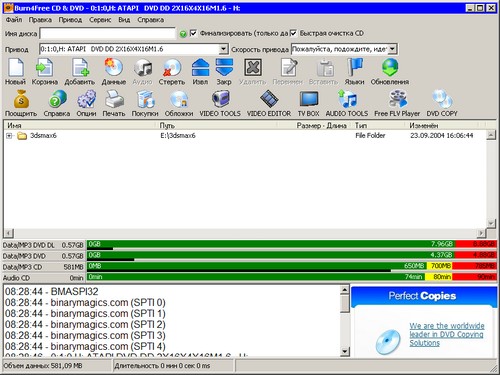Sort by Размер - Длина column header
This screenshot has width=500, height=375.
pos(314,125)
